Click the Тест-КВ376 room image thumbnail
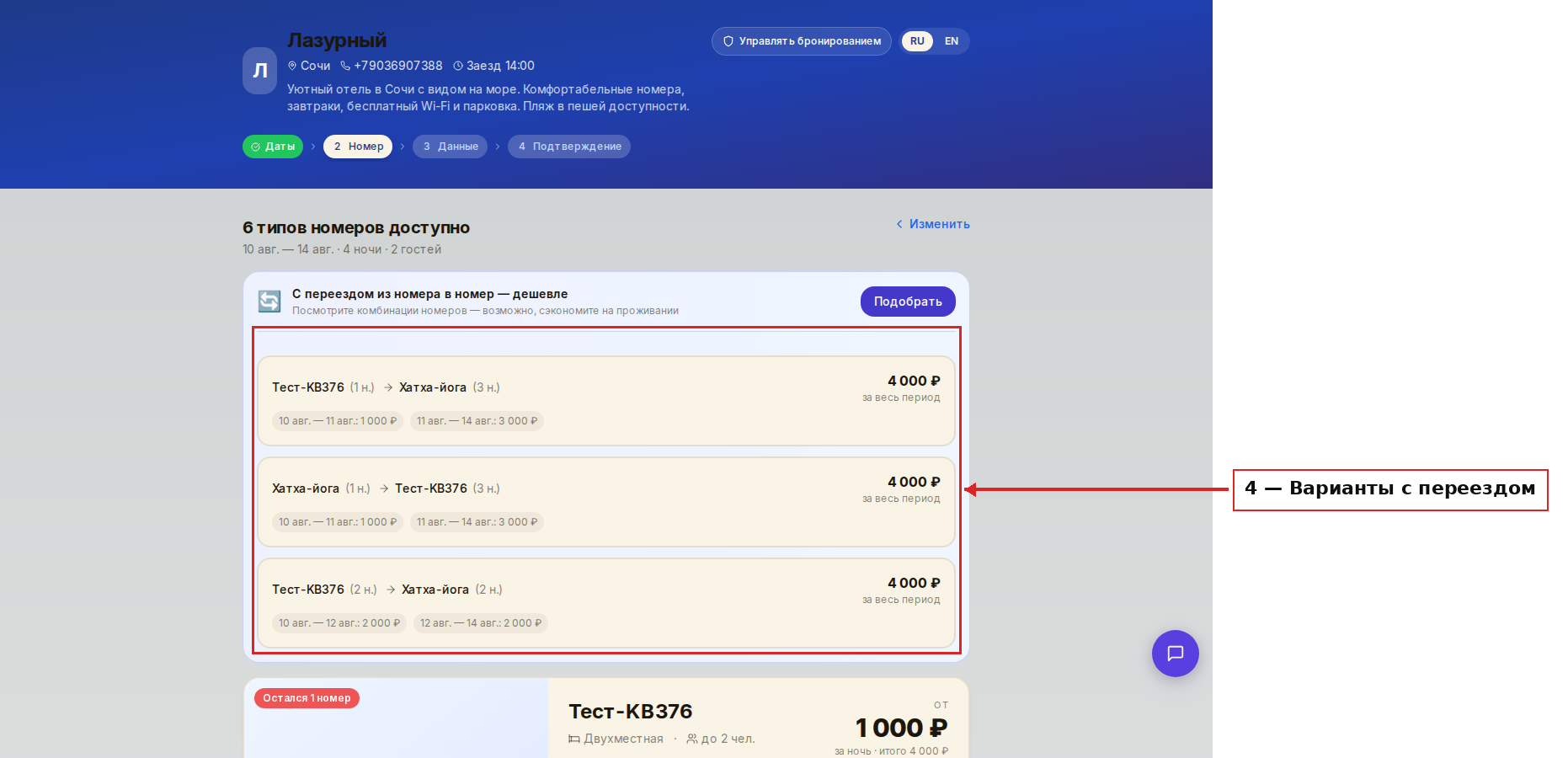This screenshot has width=1568, height=758. click(396, 718)
